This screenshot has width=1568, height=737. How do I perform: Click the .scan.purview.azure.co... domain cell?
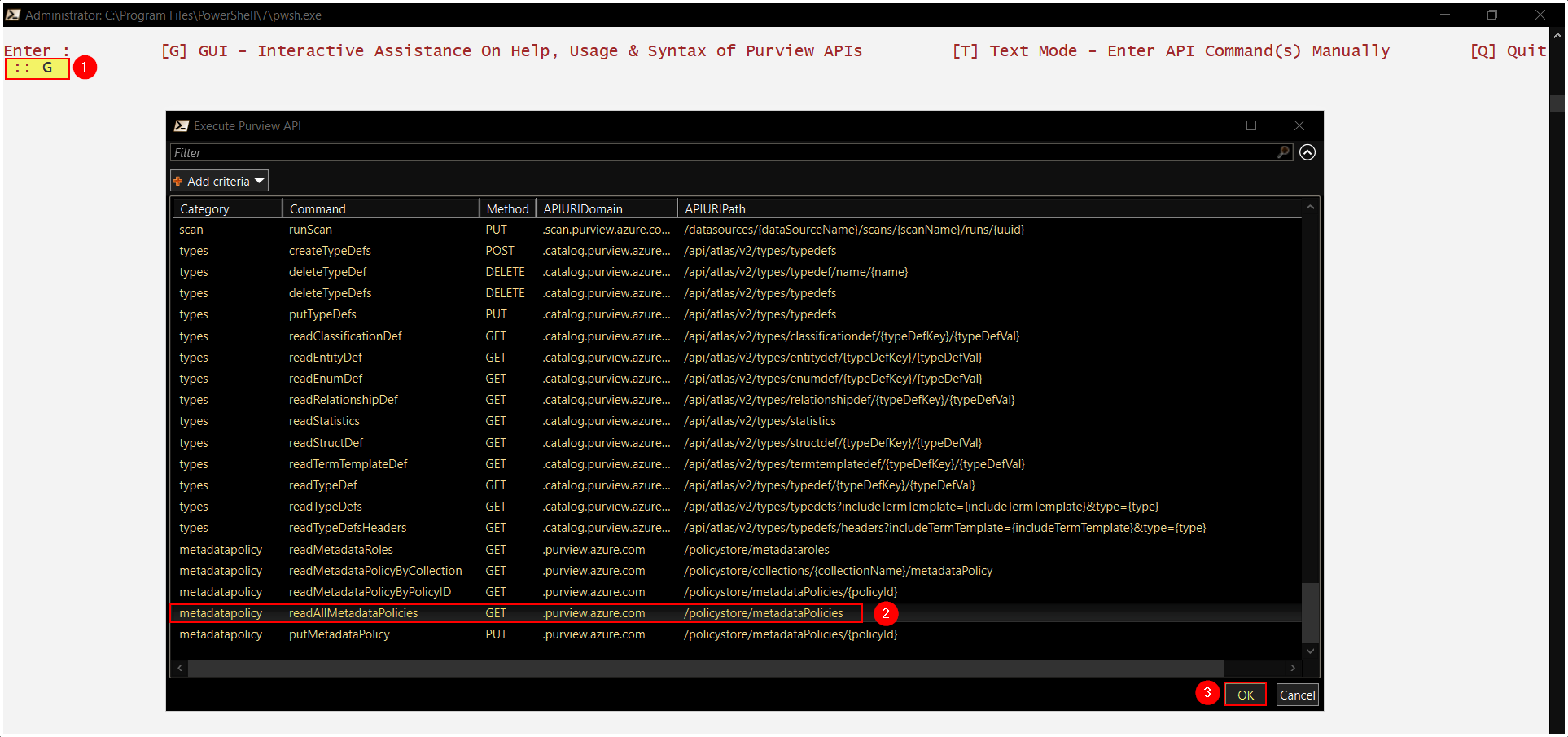(607, 230)
